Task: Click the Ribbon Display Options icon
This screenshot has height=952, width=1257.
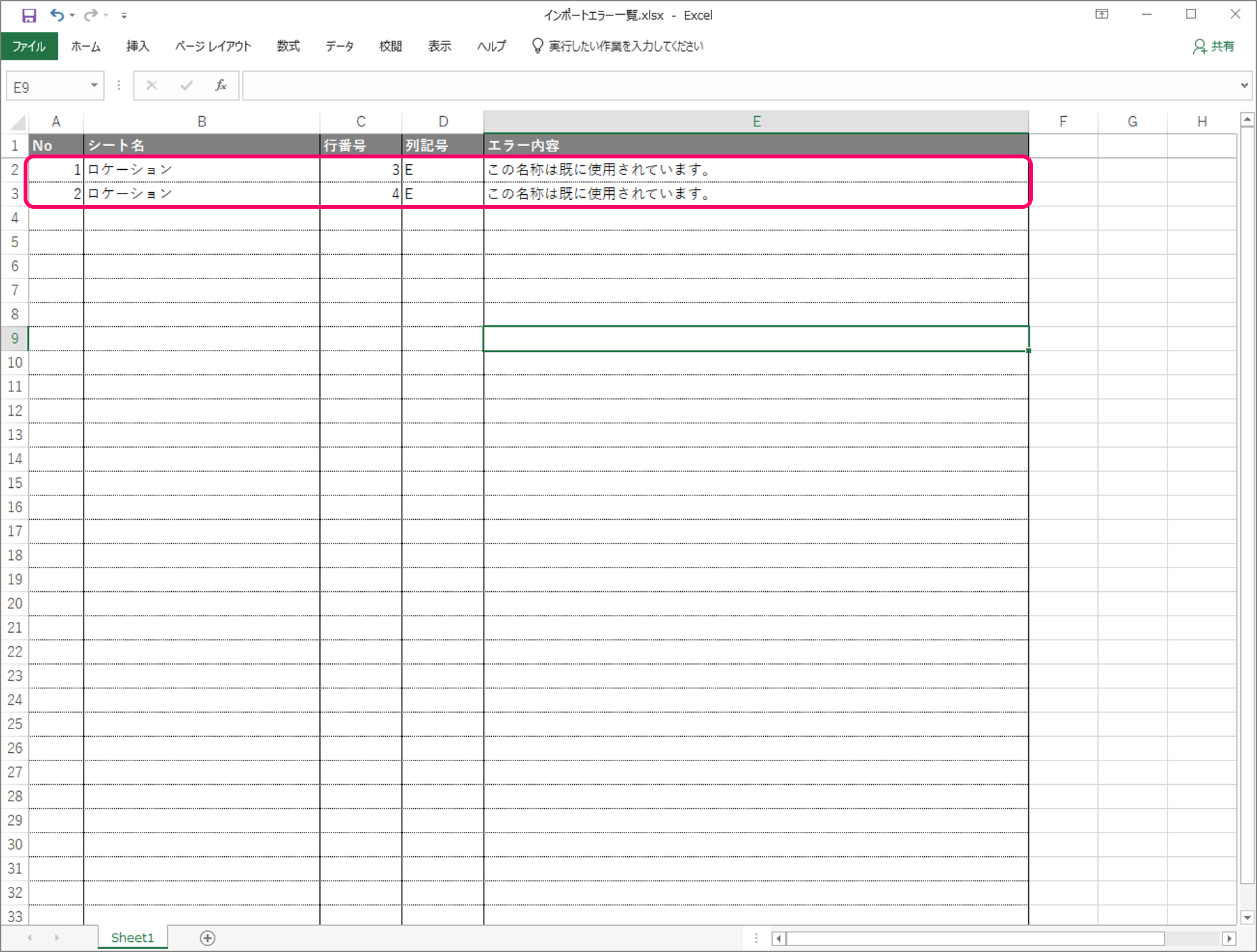Action: [1102, 14]
